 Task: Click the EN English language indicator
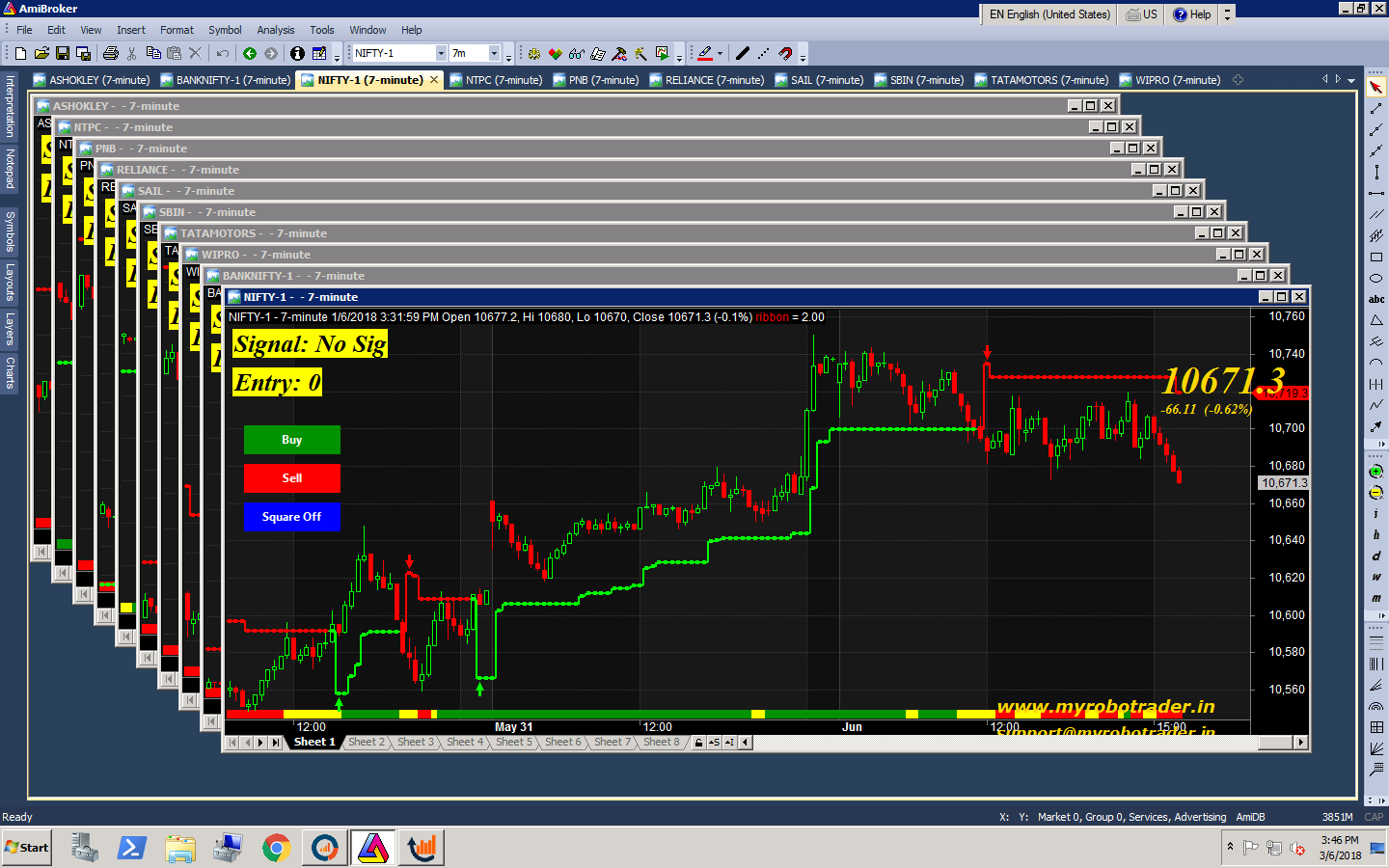[x=1049, y=14]
